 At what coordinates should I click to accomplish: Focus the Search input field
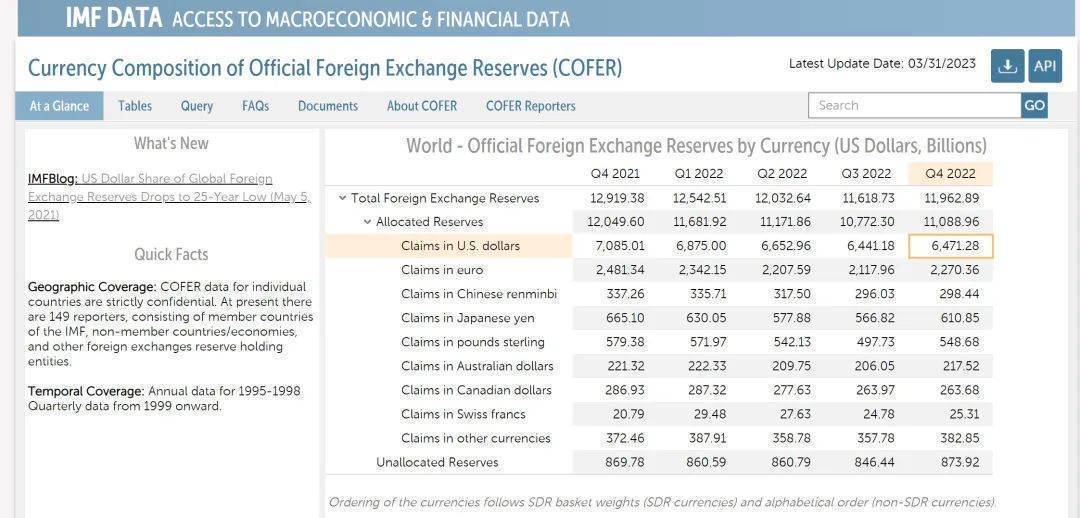(915, 105)
